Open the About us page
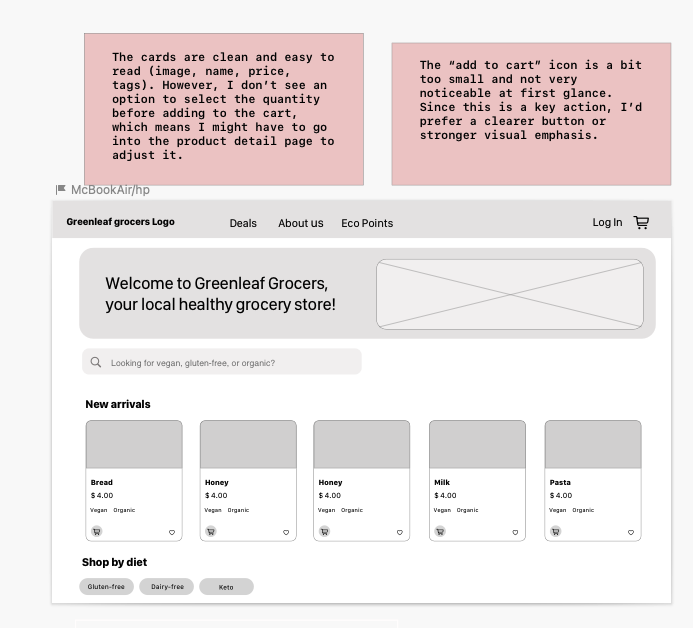Screen dimensions: 693x628 (300, 223)
